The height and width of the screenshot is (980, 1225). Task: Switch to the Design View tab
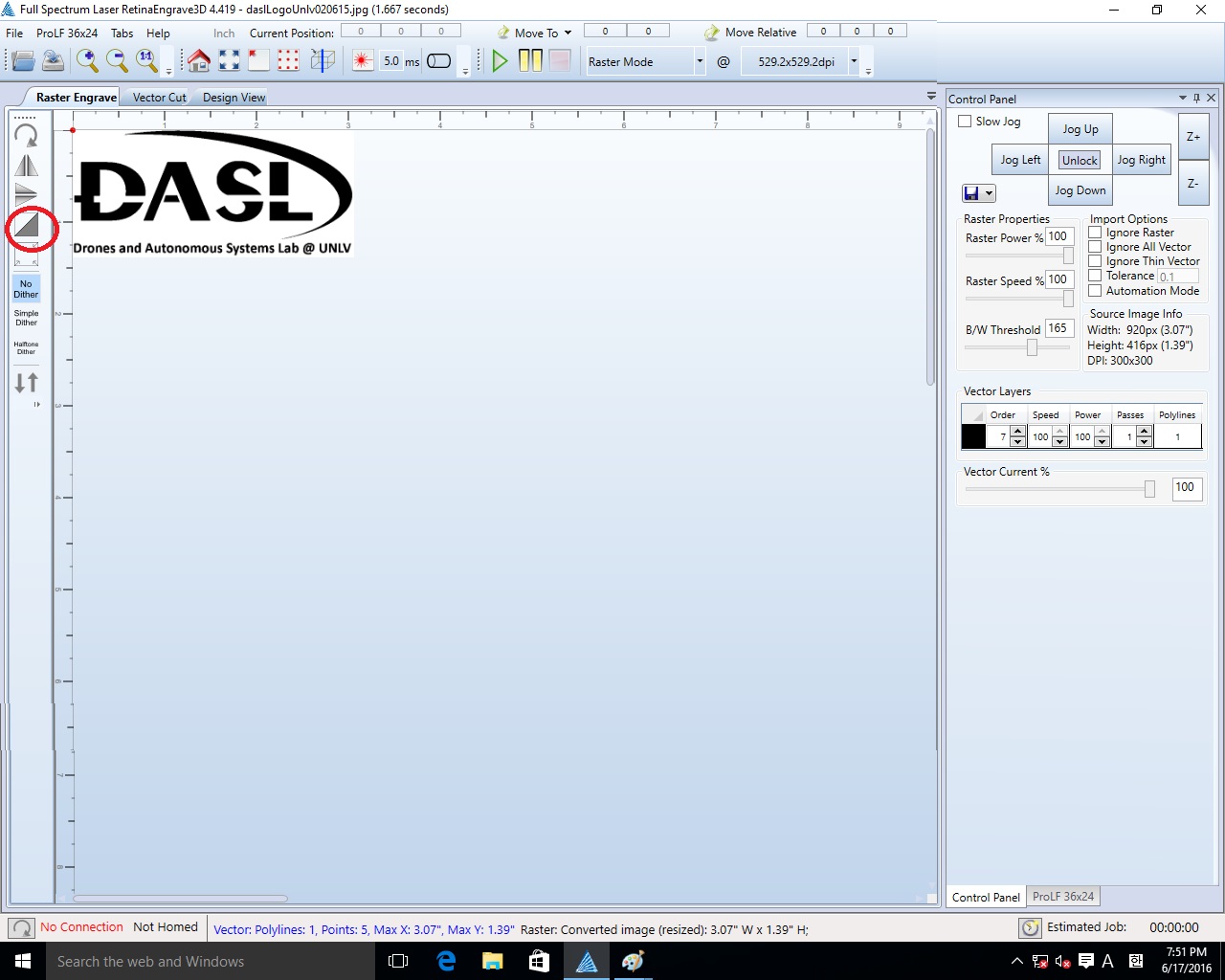[234, 97]
